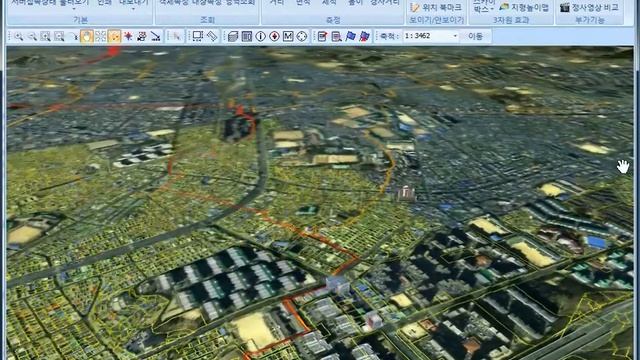Open the 1:3462 scale dropdown
The image size is (640, 360).
coord(455,36)
